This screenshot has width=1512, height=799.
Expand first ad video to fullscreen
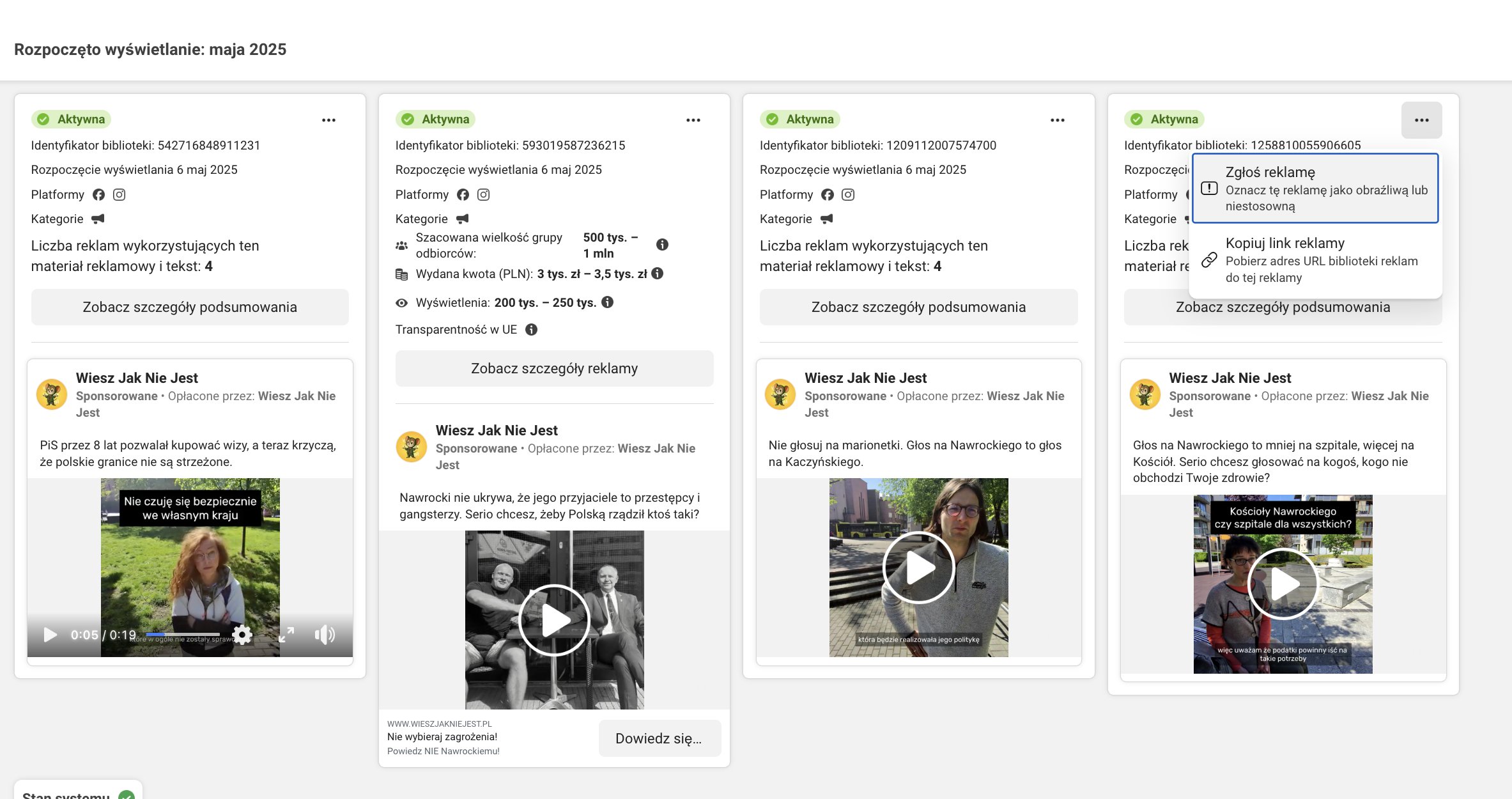point(286,635)
